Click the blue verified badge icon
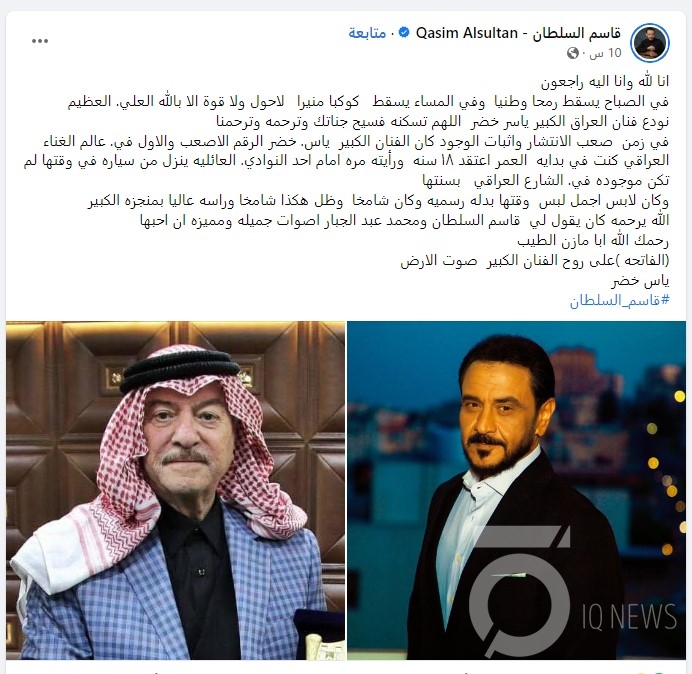Image resolution: width=692 pixels, height=674 pixels. coord(404,32)
